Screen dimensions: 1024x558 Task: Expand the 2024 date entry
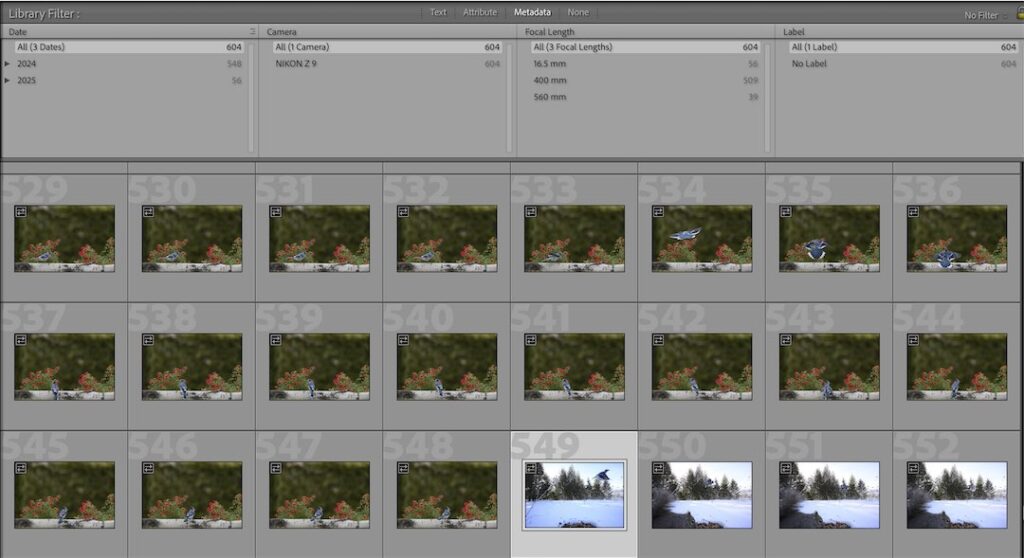[x=7, y=63]
